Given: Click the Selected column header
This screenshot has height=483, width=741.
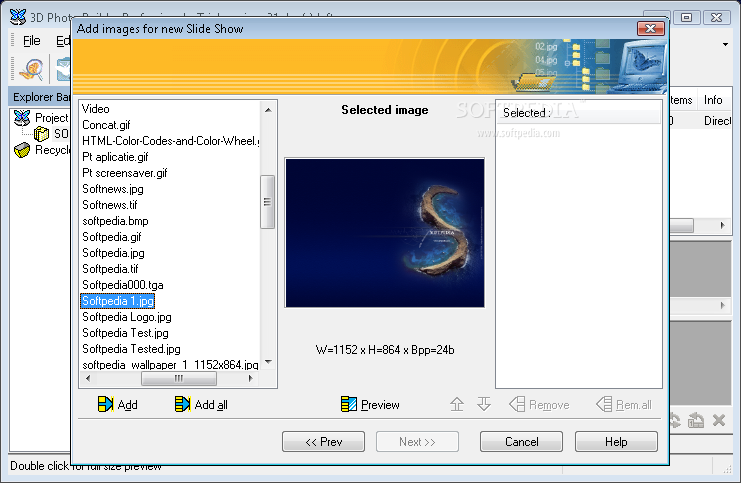Looking at the screenshot, I should pyautogui.click(x=578, y=113).
